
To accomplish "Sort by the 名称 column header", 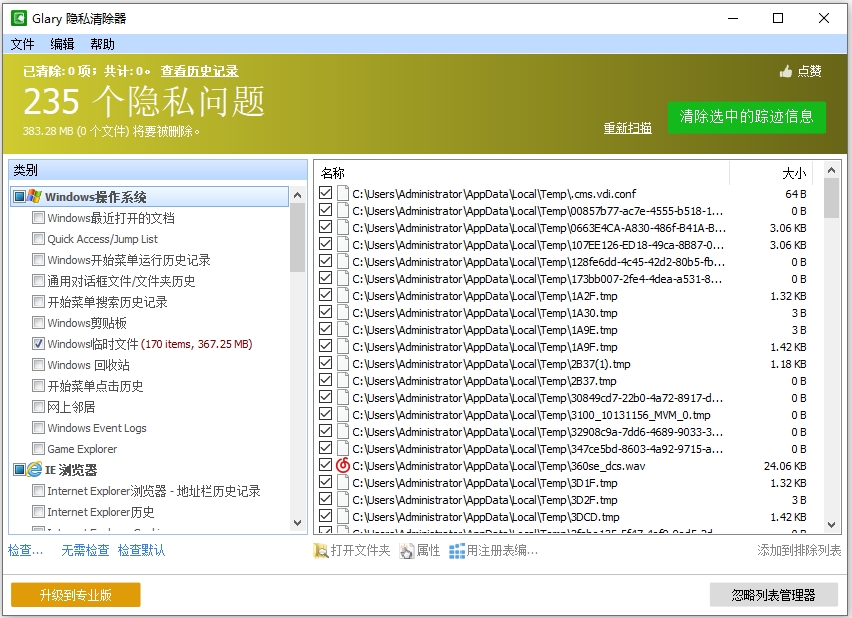I will tap(522, 173).
